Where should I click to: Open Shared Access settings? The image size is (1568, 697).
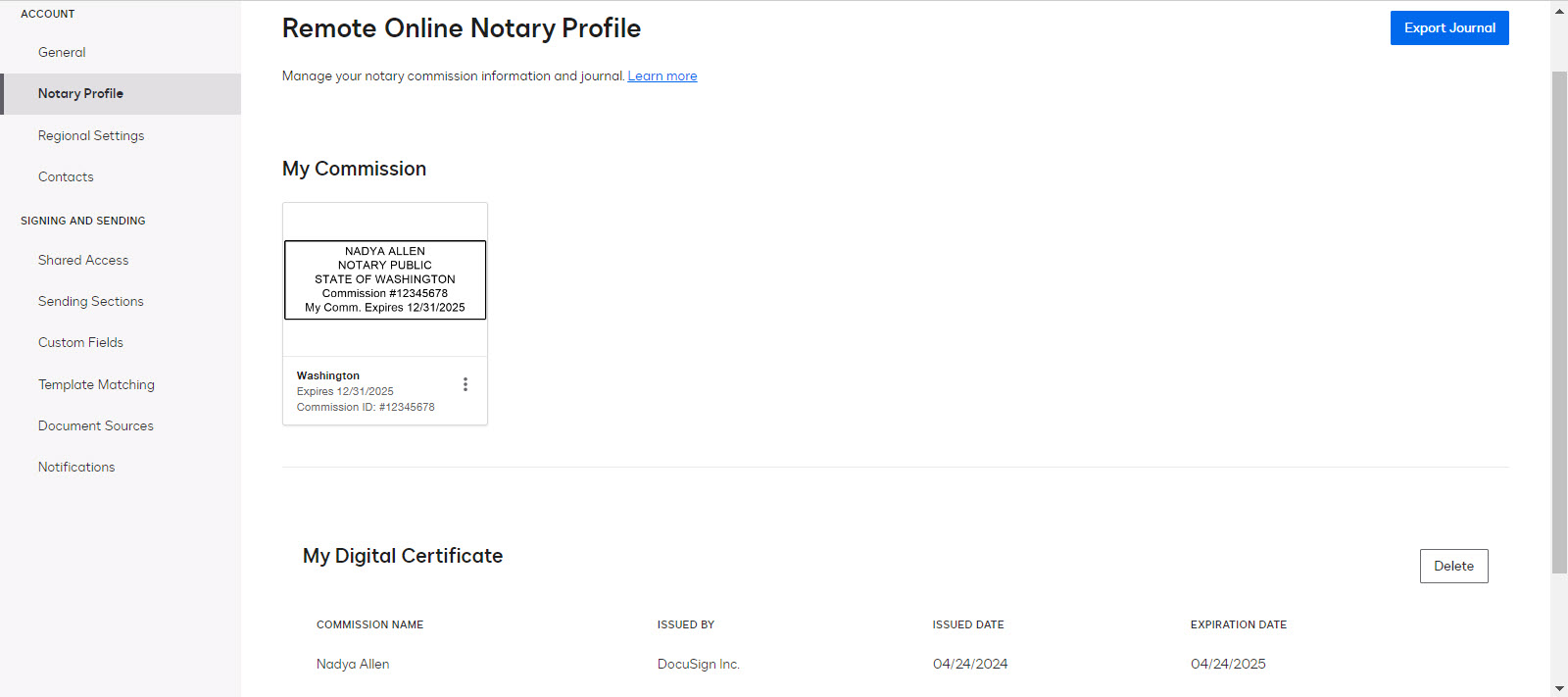pos(83,260)
